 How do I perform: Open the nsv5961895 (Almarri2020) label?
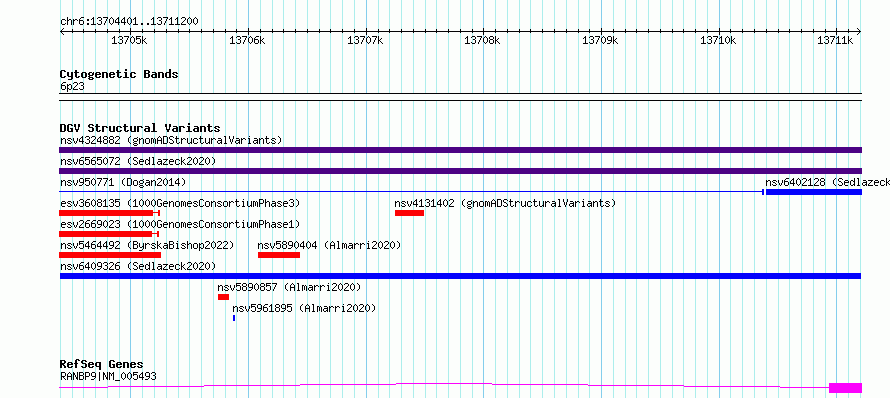[x=304, y=308]
